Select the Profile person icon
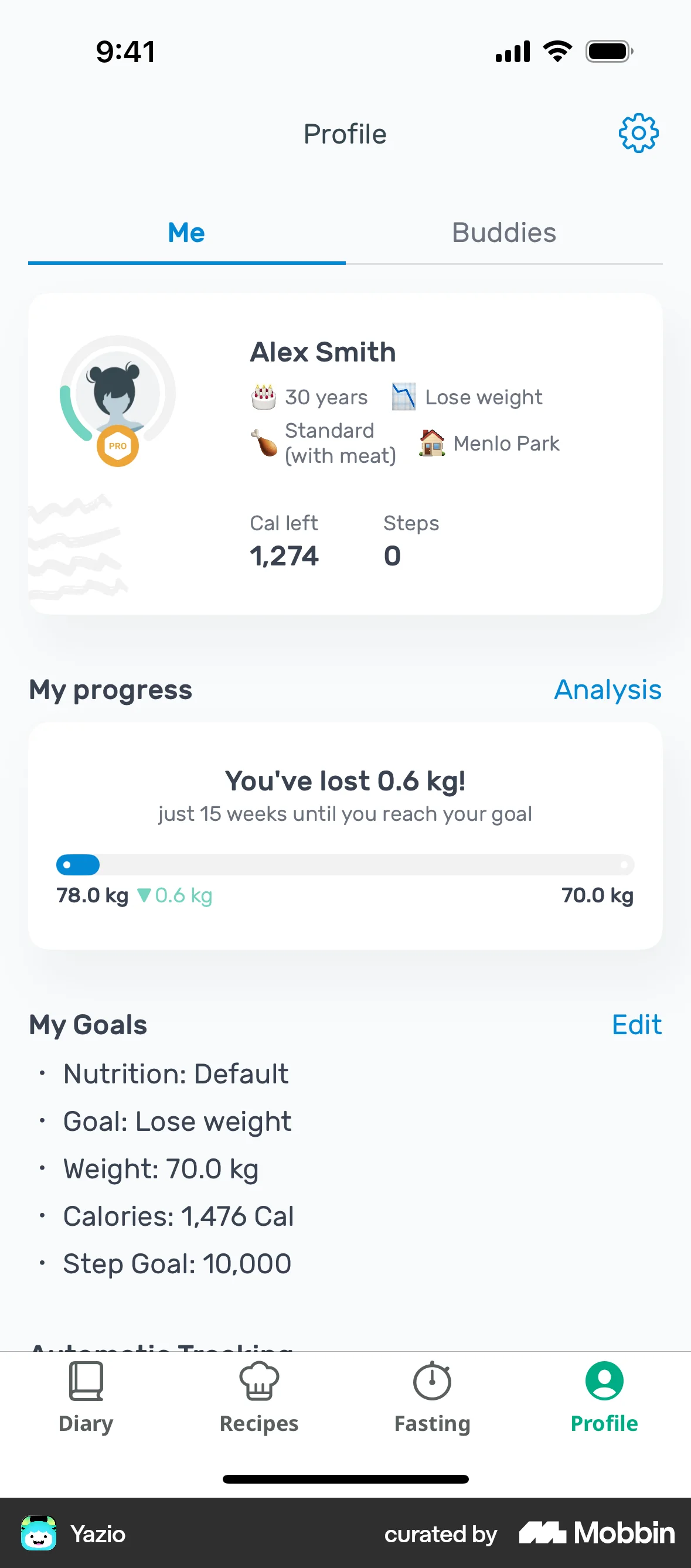Image resolution: width=691 pixels, height=1568 pixels. pos(604,1381)
